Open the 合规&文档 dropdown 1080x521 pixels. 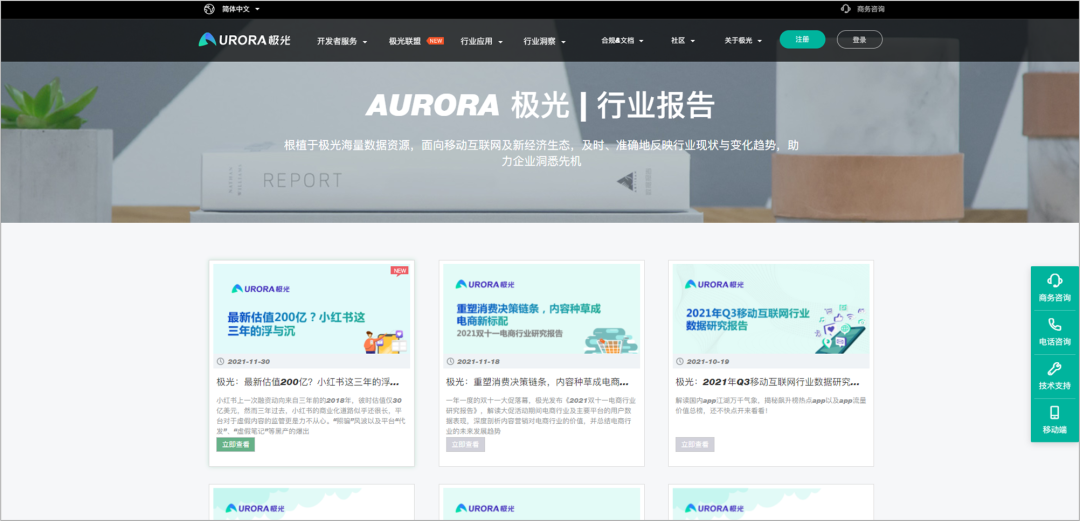pos(622,41)
